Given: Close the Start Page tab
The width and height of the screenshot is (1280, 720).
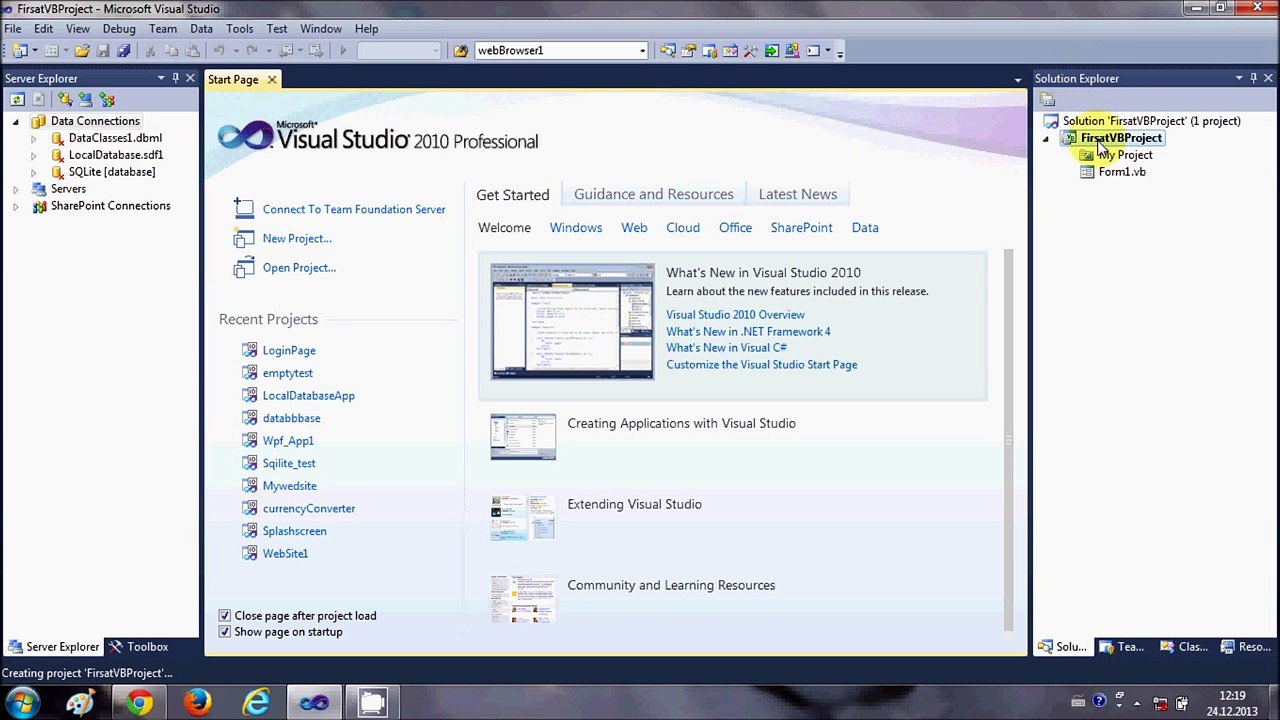Looking at the screenshot, I should coord(271,79).
